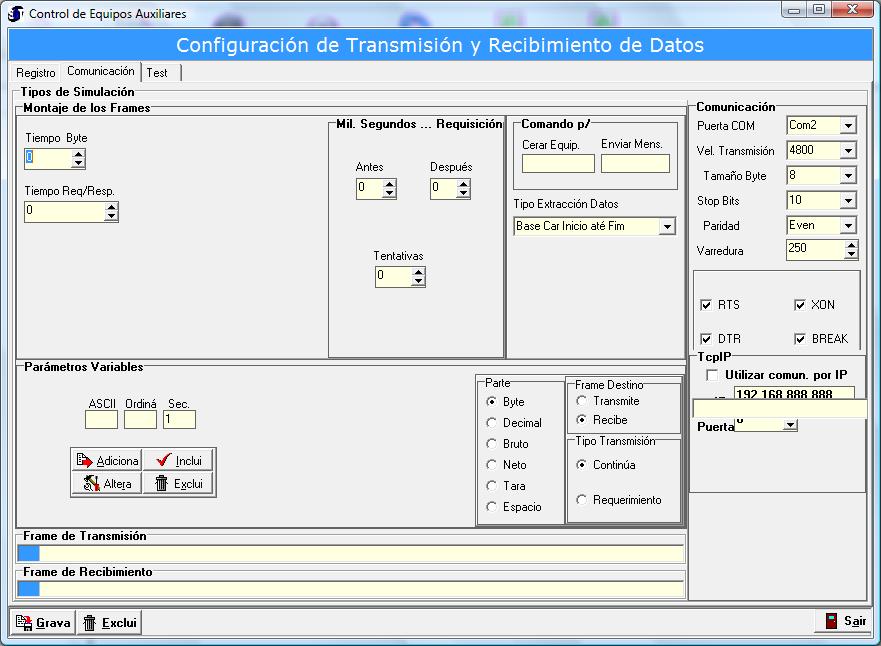Click the Sair exit door icon
The height and width of the screenshot is (646, 881).
[x=830, y=621]
